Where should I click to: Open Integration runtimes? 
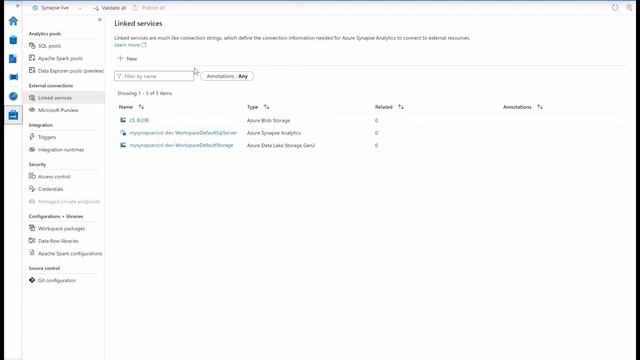pyautogui.click(x=61, y=150)
